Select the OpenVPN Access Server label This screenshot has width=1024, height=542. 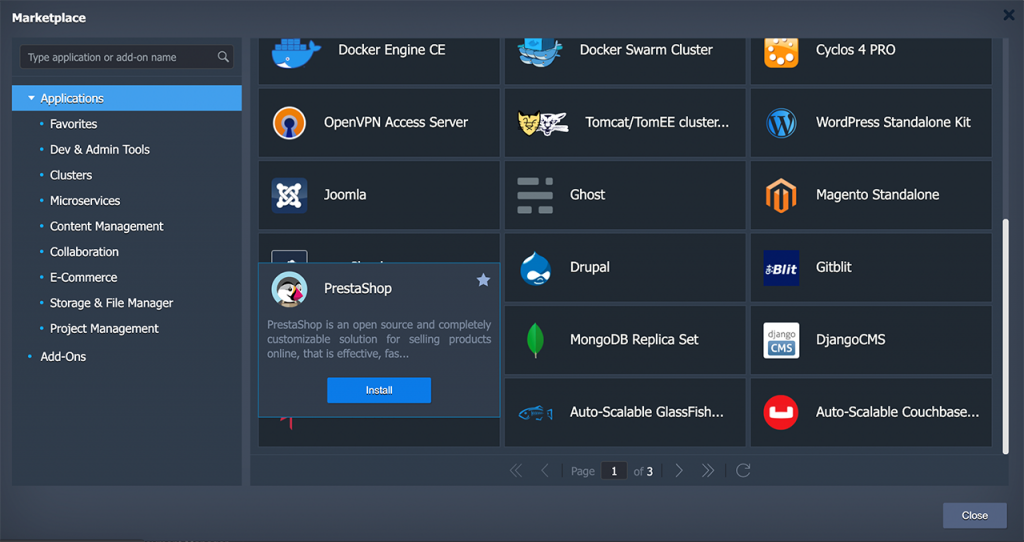click(396, 122)
